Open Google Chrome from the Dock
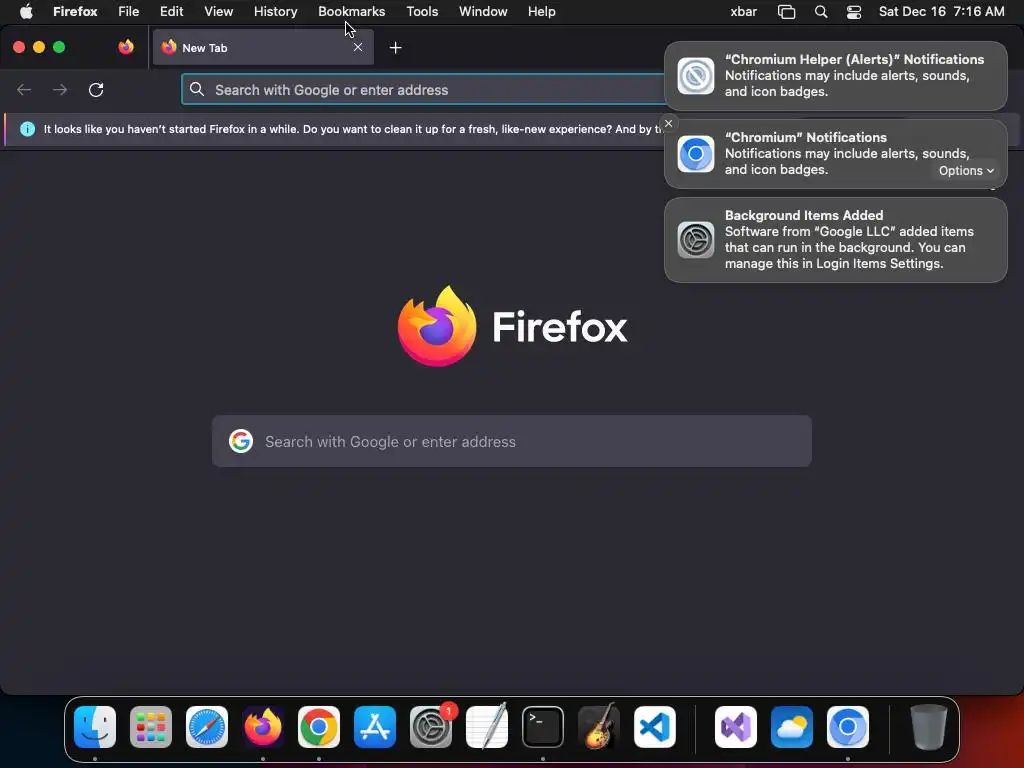The width and height of the screenshot is (1024, 768). pos(319,727)
